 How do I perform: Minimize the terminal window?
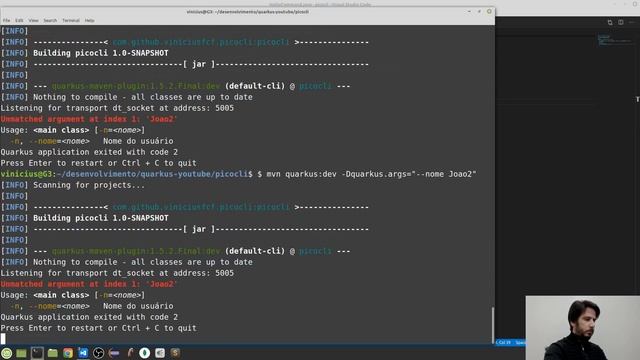[469, 11]
